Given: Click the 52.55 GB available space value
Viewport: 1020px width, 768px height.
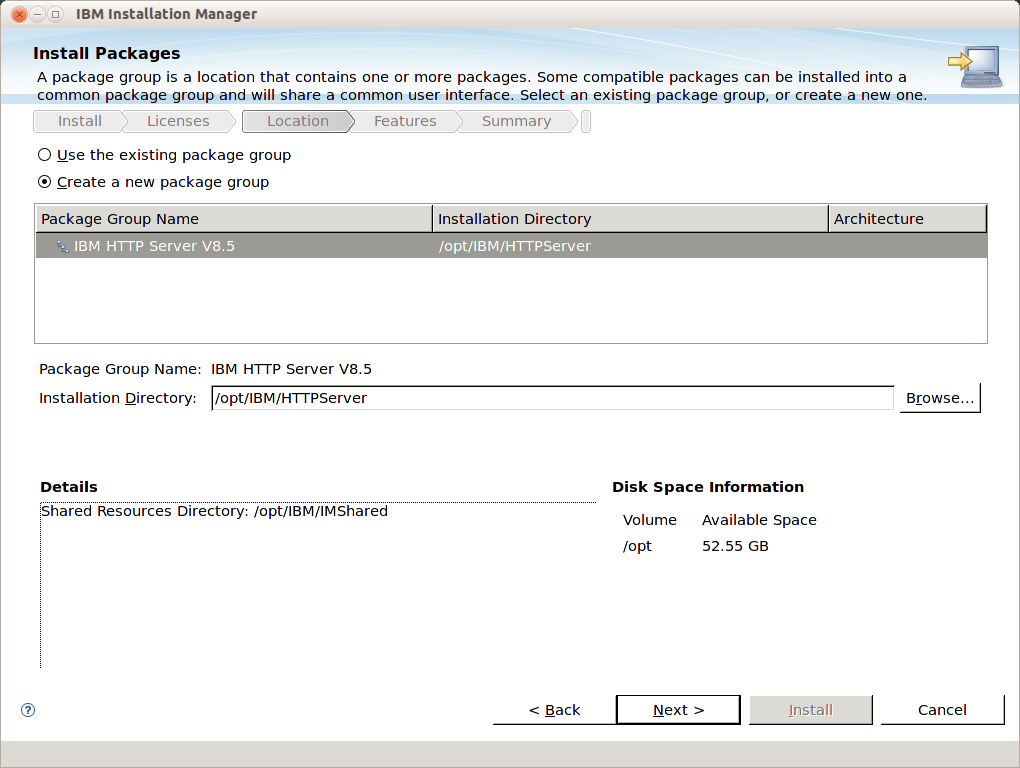Looking at the screenshot, I should click(735, 546).
